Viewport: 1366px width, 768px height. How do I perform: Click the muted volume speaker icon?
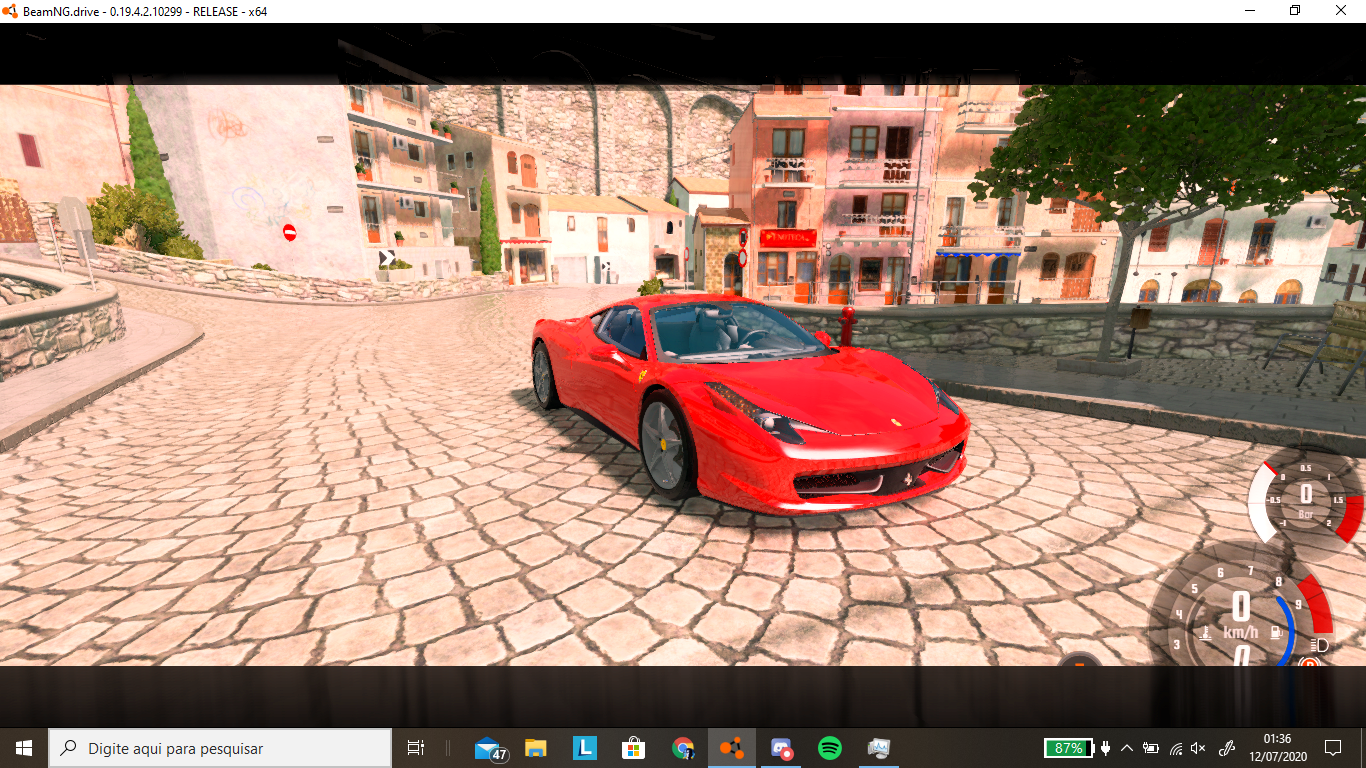click(x=1199, y=748)
